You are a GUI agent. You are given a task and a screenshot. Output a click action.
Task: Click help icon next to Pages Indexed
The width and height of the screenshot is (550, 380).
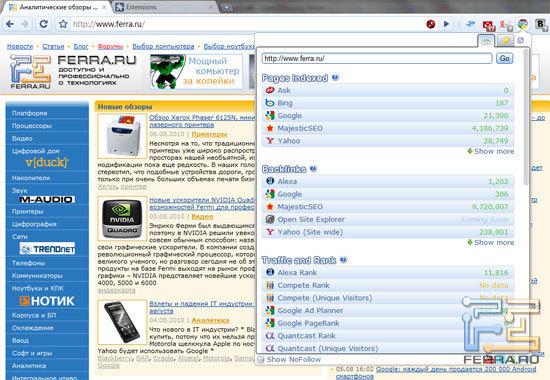coord(335,78)
